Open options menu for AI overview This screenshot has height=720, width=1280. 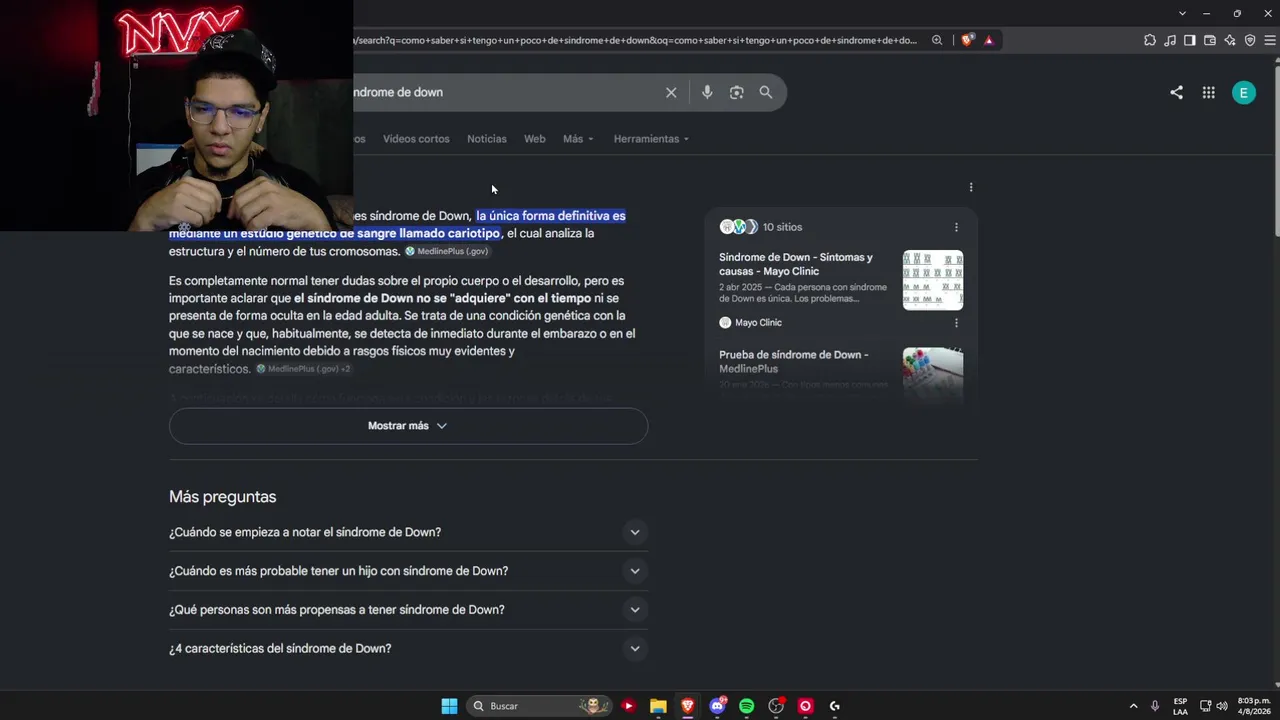pyautogui.click(x=971, y=187)
